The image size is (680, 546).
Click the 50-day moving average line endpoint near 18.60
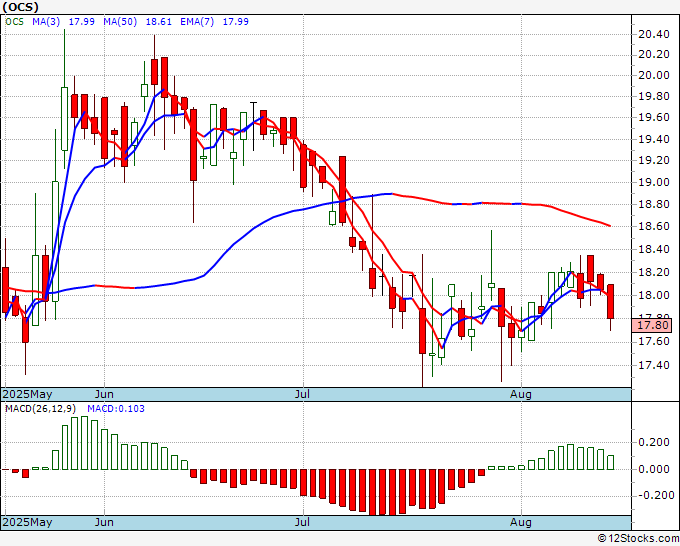(x=610, y=226)
